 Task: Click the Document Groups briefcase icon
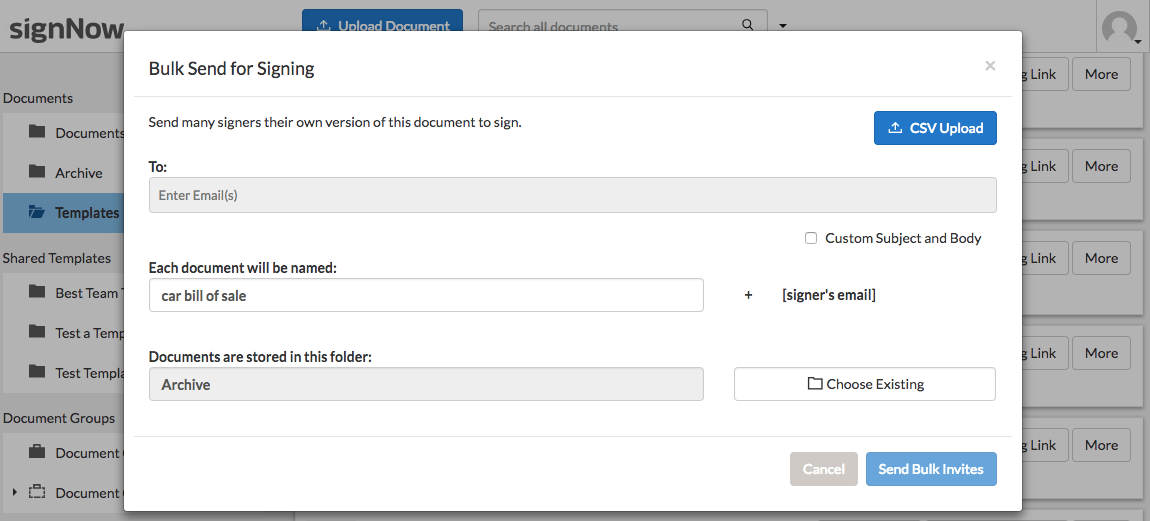(x=37, y=452)
